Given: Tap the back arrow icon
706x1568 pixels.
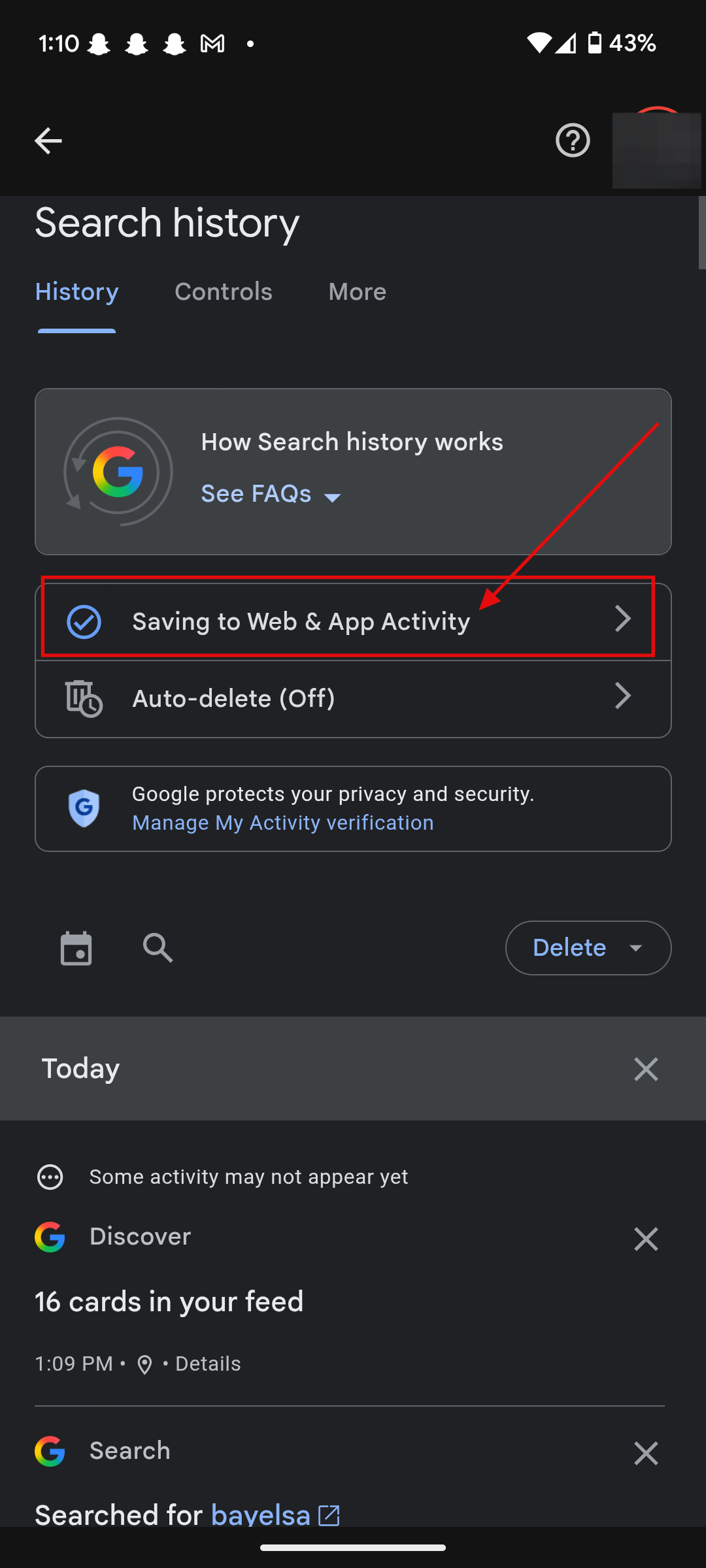Looking at the screenshot, I should coord(48,140).
